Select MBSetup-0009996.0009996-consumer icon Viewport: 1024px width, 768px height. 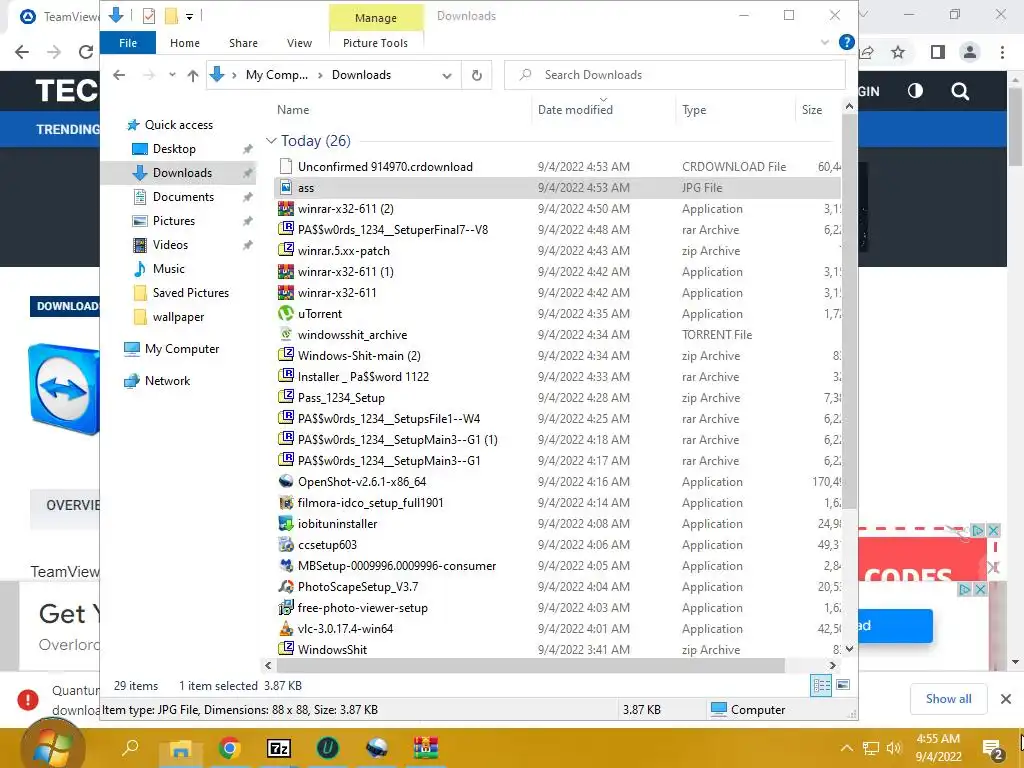pyautogui.click(x=285, y=566)
